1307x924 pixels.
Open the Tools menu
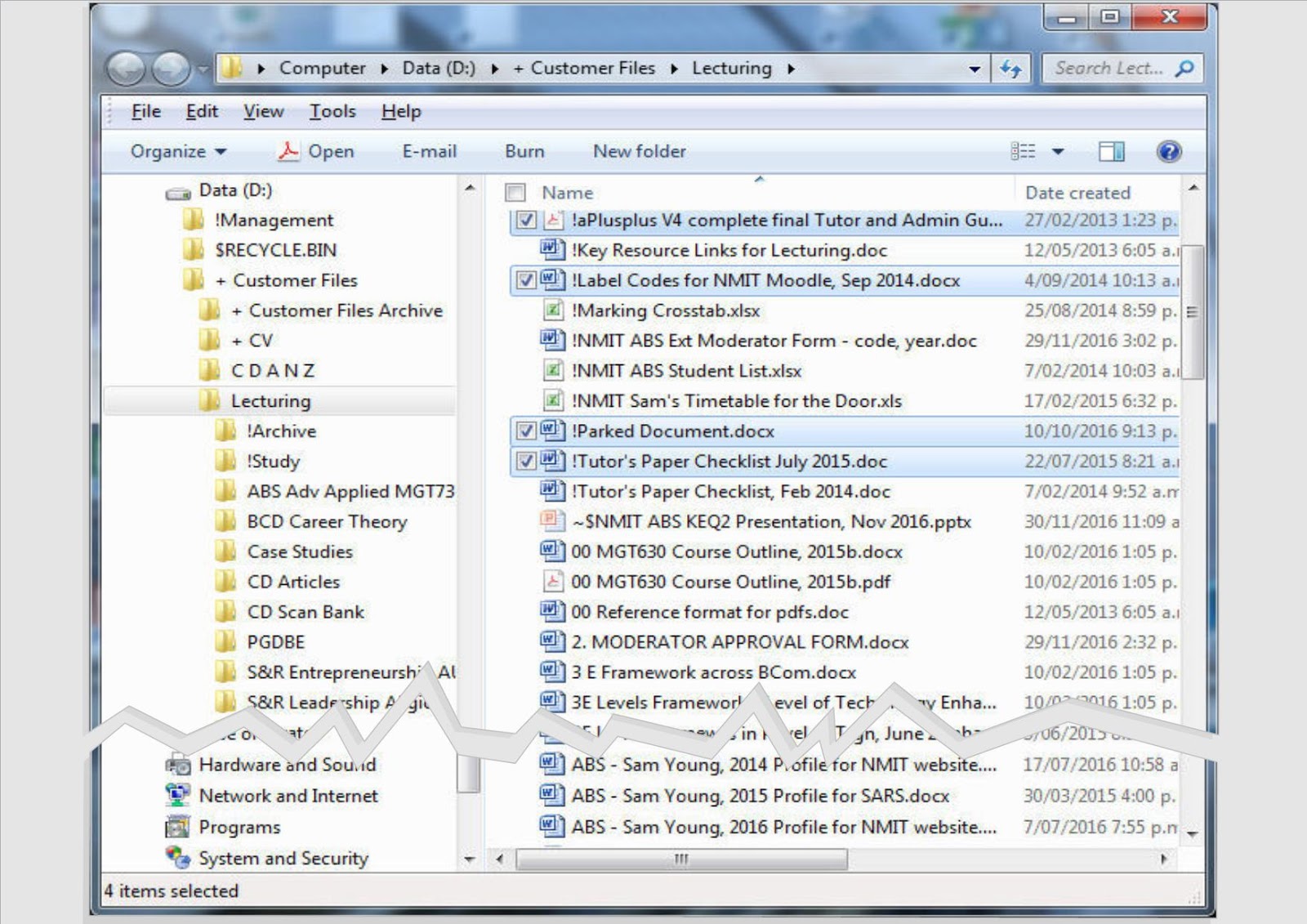332,111
